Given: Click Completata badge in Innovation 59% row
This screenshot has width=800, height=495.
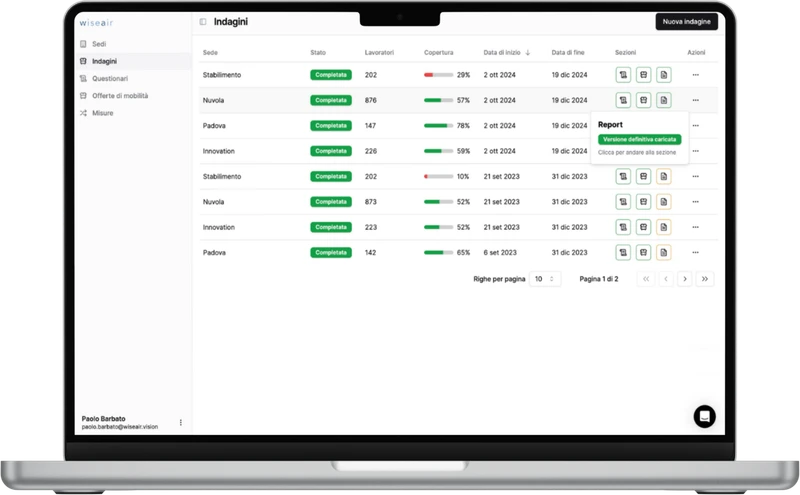Looking at the screenshot, I should [331, 151].
